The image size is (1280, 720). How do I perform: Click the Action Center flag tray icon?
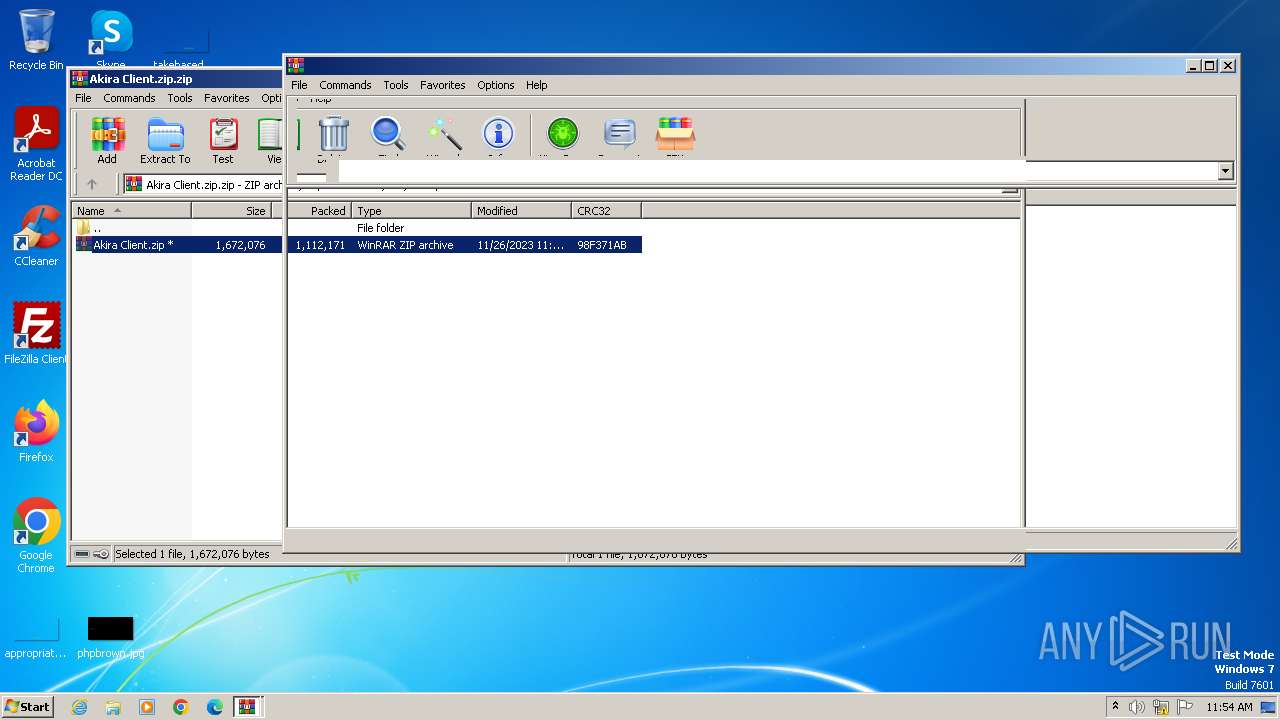(1185, 707)
